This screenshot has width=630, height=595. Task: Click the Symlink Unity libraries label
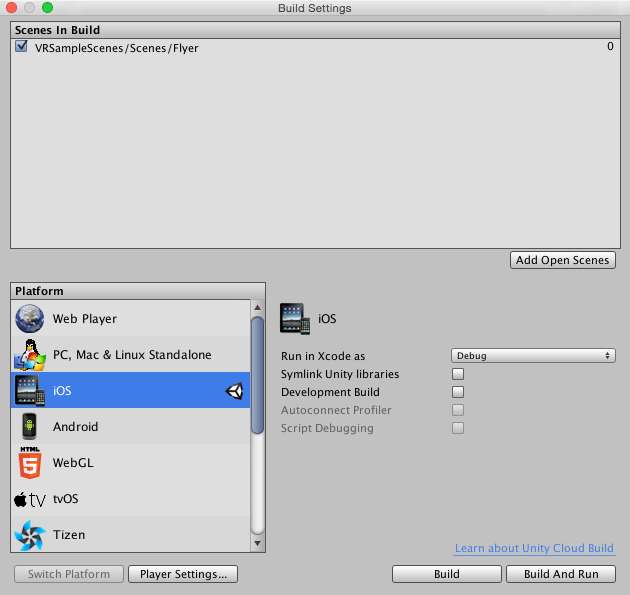340,374
